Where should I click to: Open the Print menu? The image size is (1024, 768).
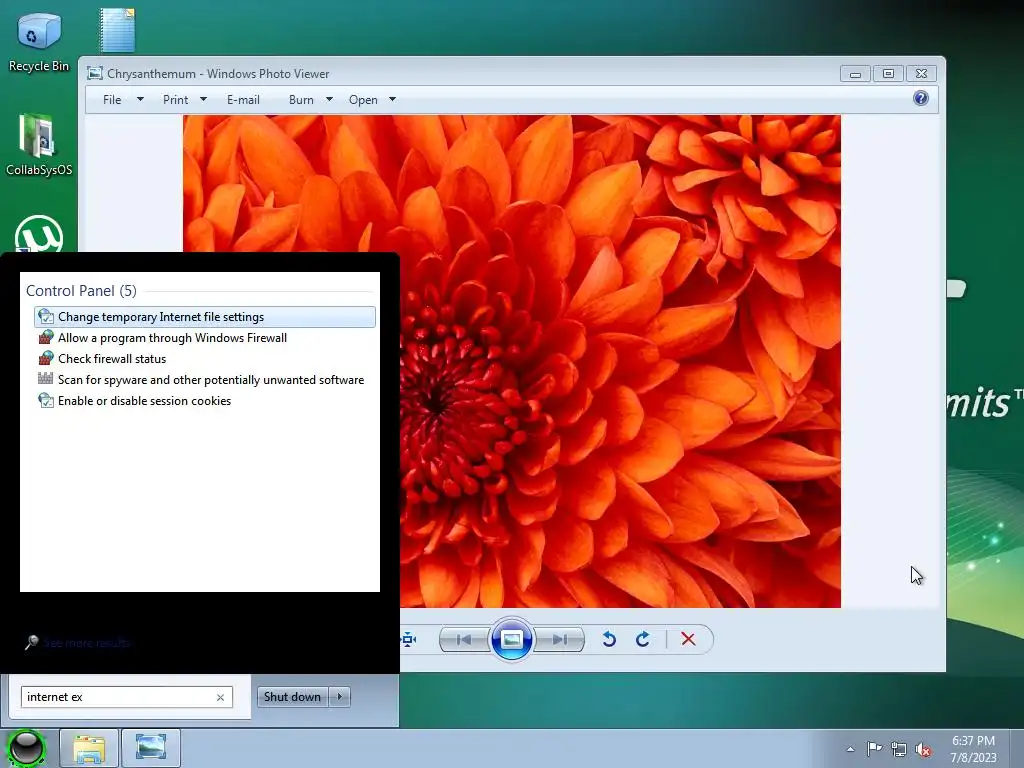[x=175, y=100]
